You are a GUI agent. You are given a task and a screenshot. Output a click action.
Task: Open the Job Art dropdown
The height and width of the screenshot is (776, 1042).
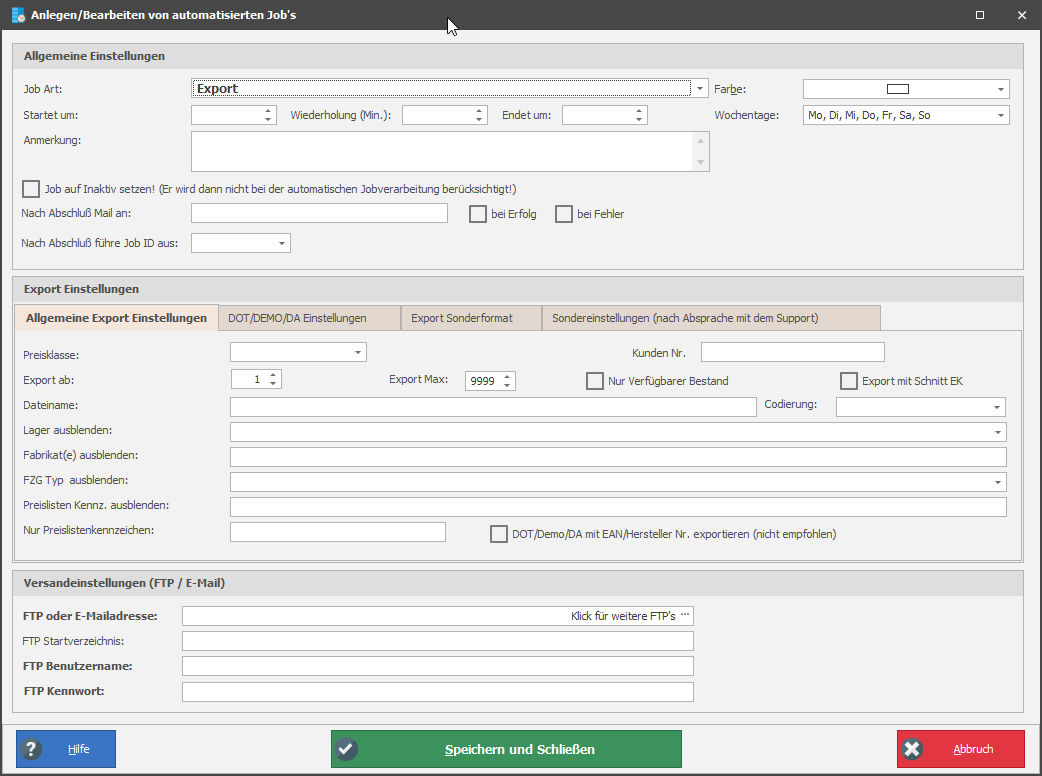[700, 88]
